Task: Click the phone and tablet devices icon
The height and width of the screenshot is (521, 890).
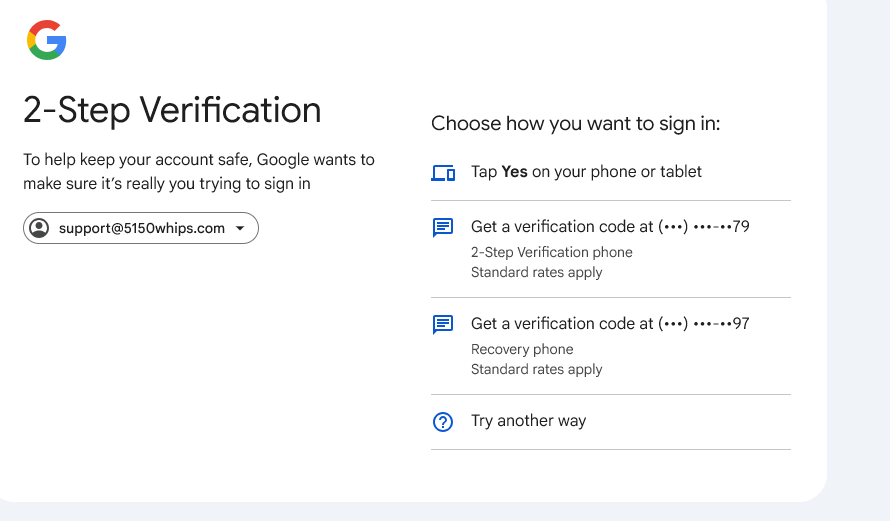Action: pos(443,173)
